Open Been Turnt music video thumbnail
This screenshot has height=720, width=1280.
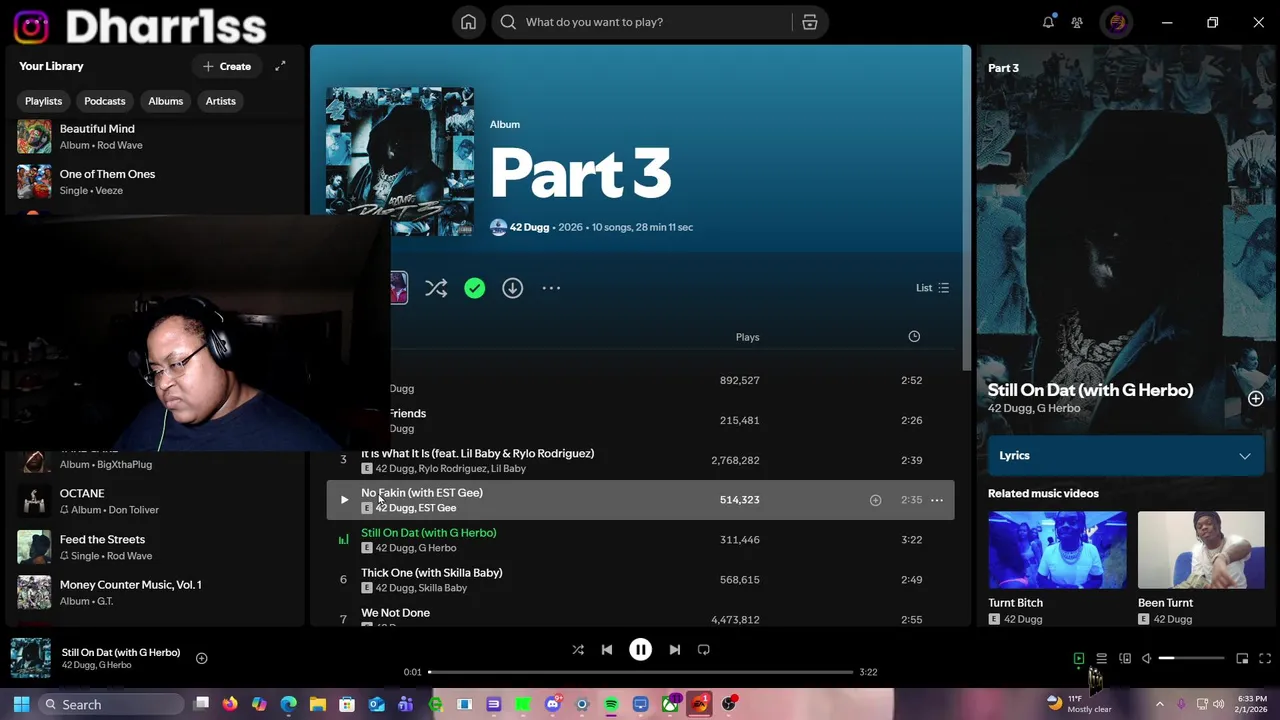pyautogui.click(x=1201, y=550)
